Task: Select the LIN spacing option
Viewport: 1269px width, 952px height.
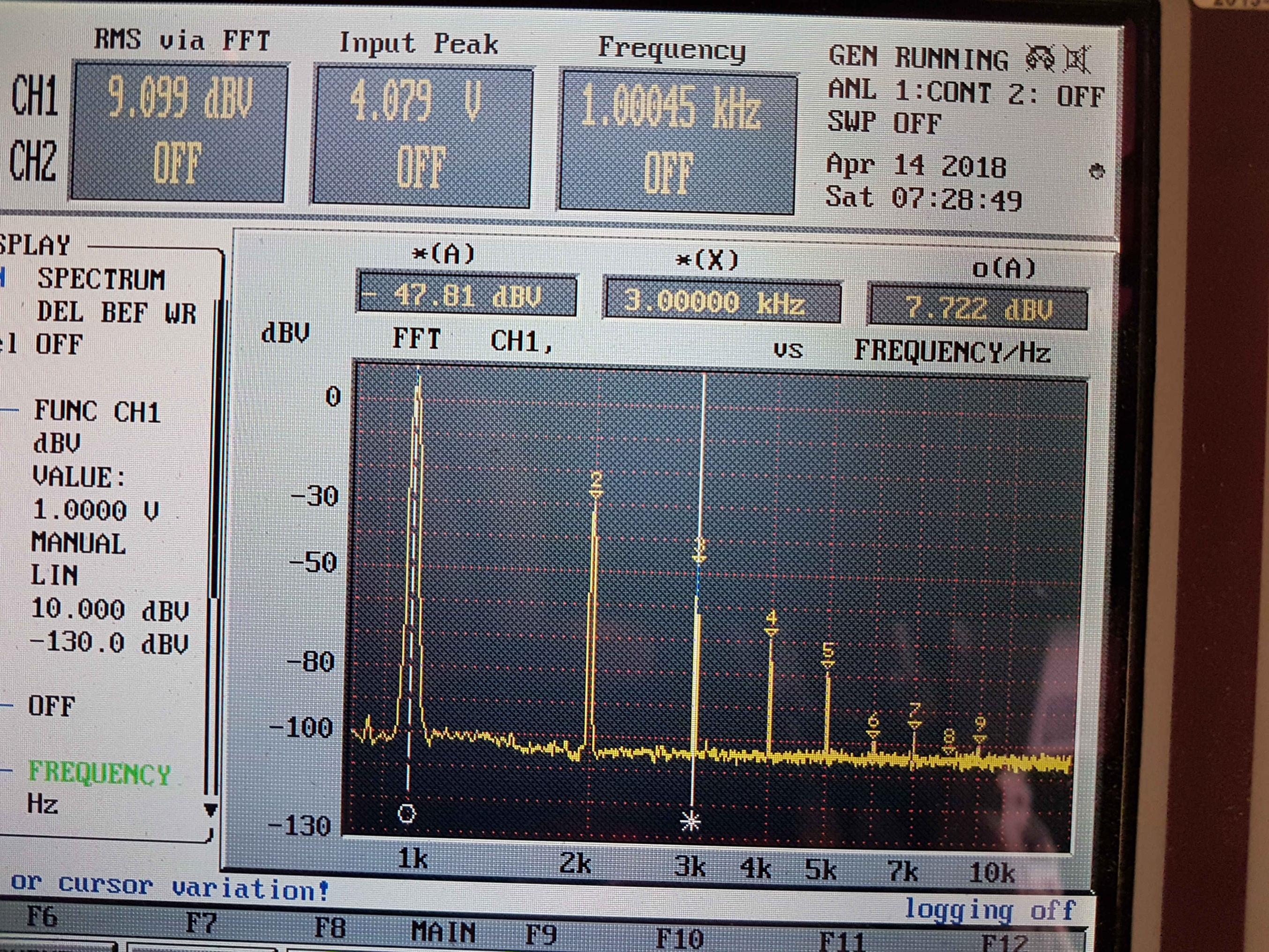Action: [54, 575]
